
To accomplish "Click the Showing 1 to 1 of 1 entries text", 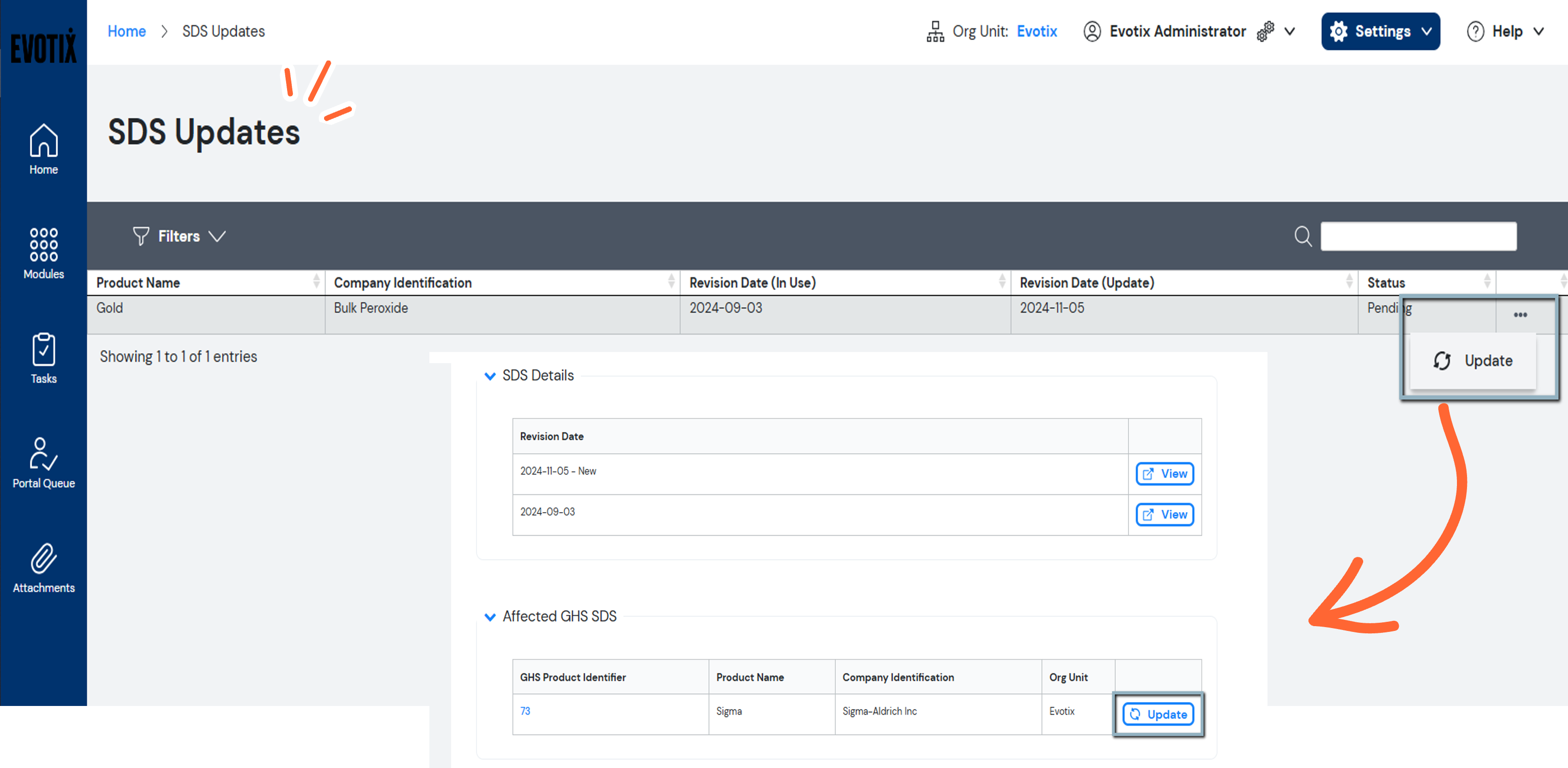I will click(178, 357).
